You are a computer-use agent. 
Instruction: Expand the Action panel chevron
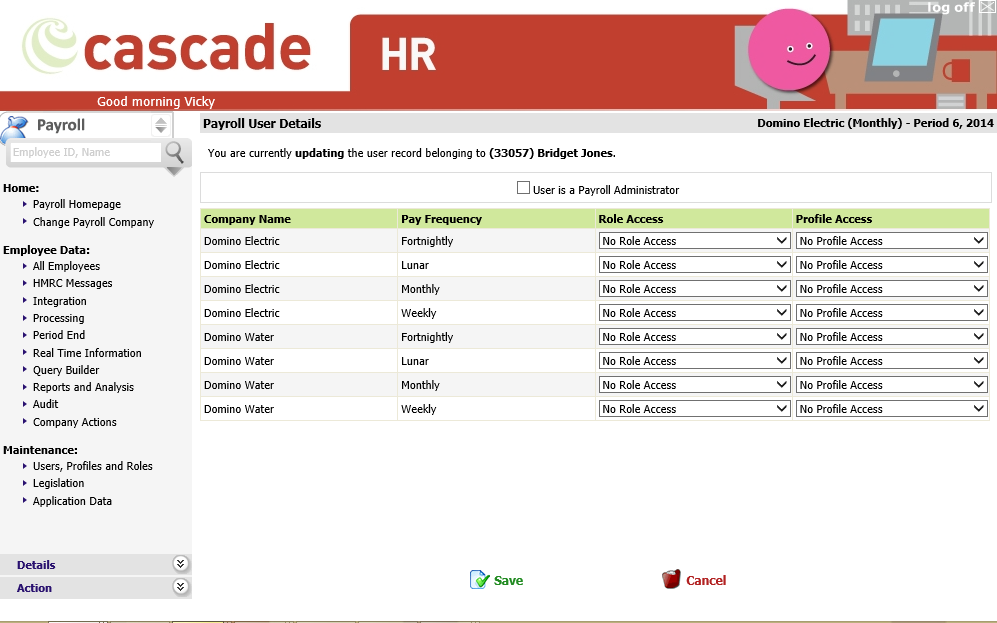click(x=181, y=587)
